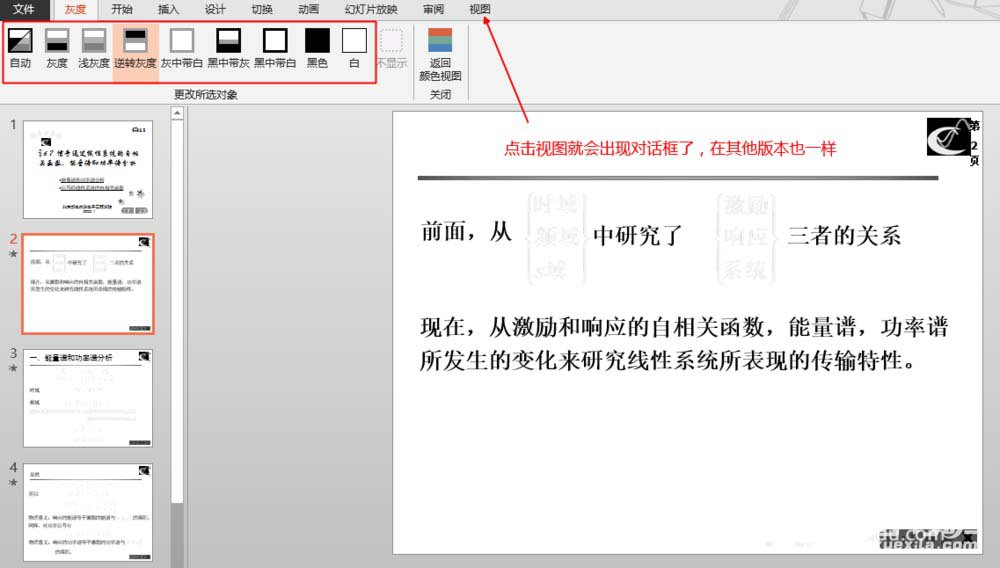Open the 文件 file menu
The image size is (1000, 568).
click(24, 9)
